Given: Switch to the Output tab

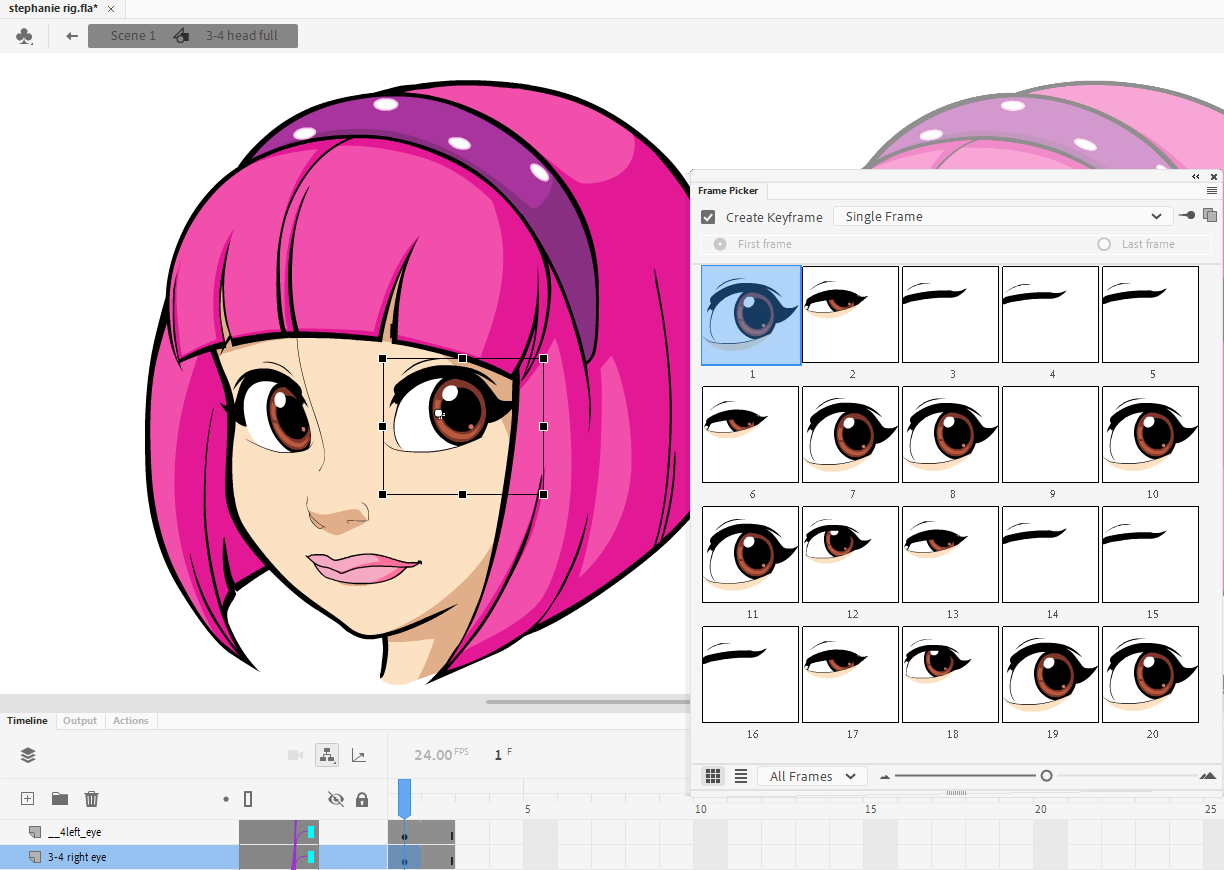Looking at the screenshot, I should click(80, 721).
